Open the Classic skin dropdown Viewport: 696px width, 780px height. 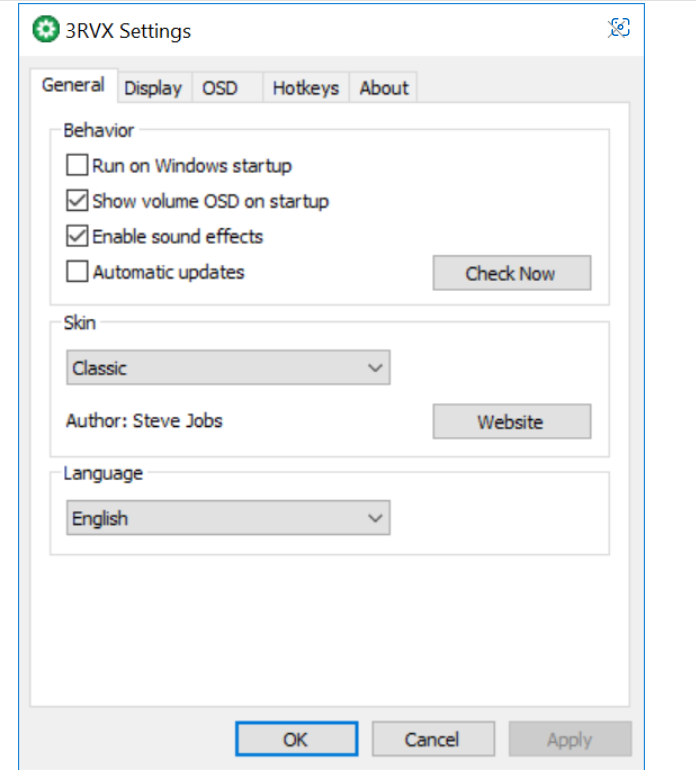coord(228,368)
